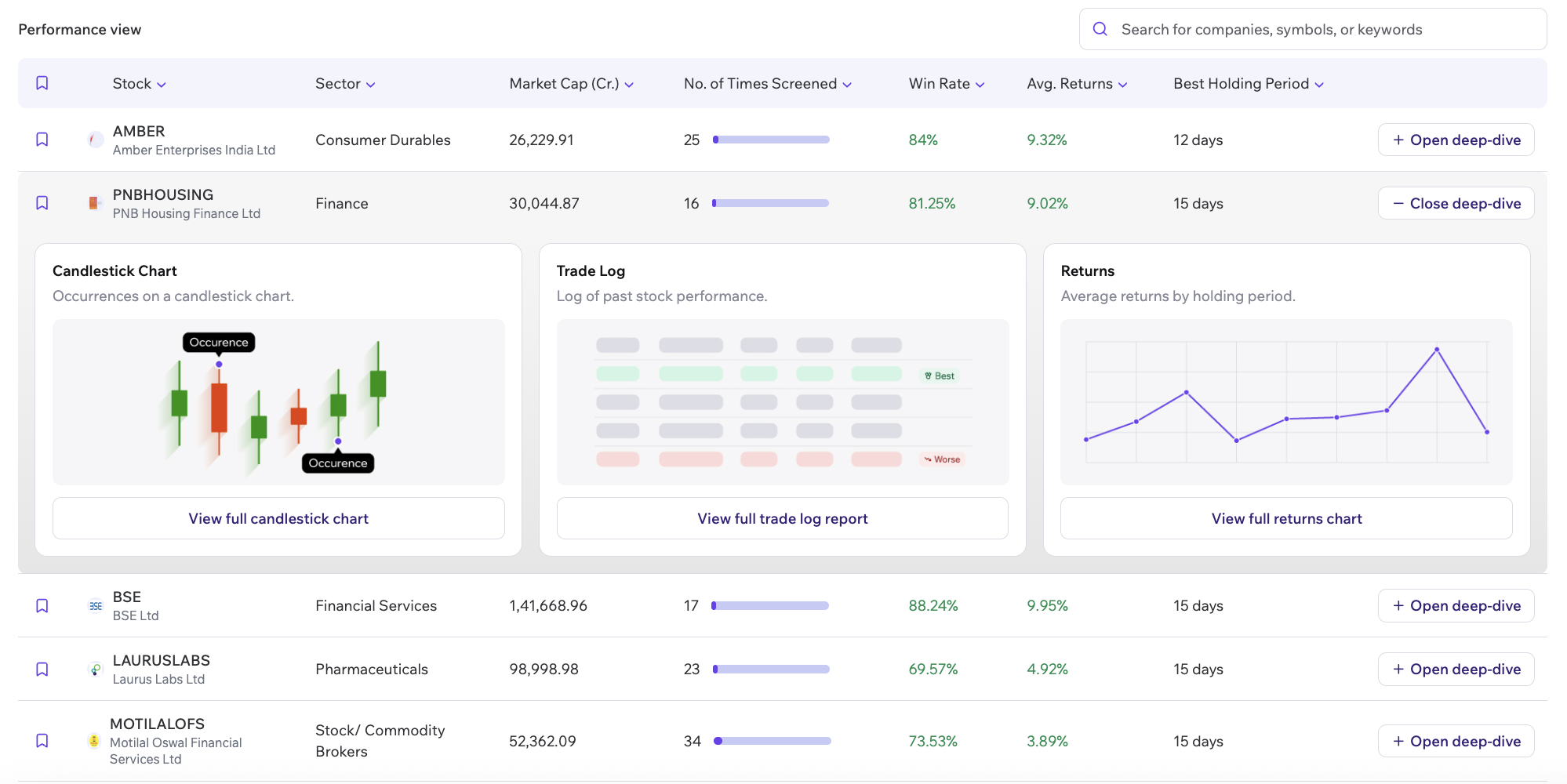
Task: Sort by the Win Rate column
Action: [946, 84]
